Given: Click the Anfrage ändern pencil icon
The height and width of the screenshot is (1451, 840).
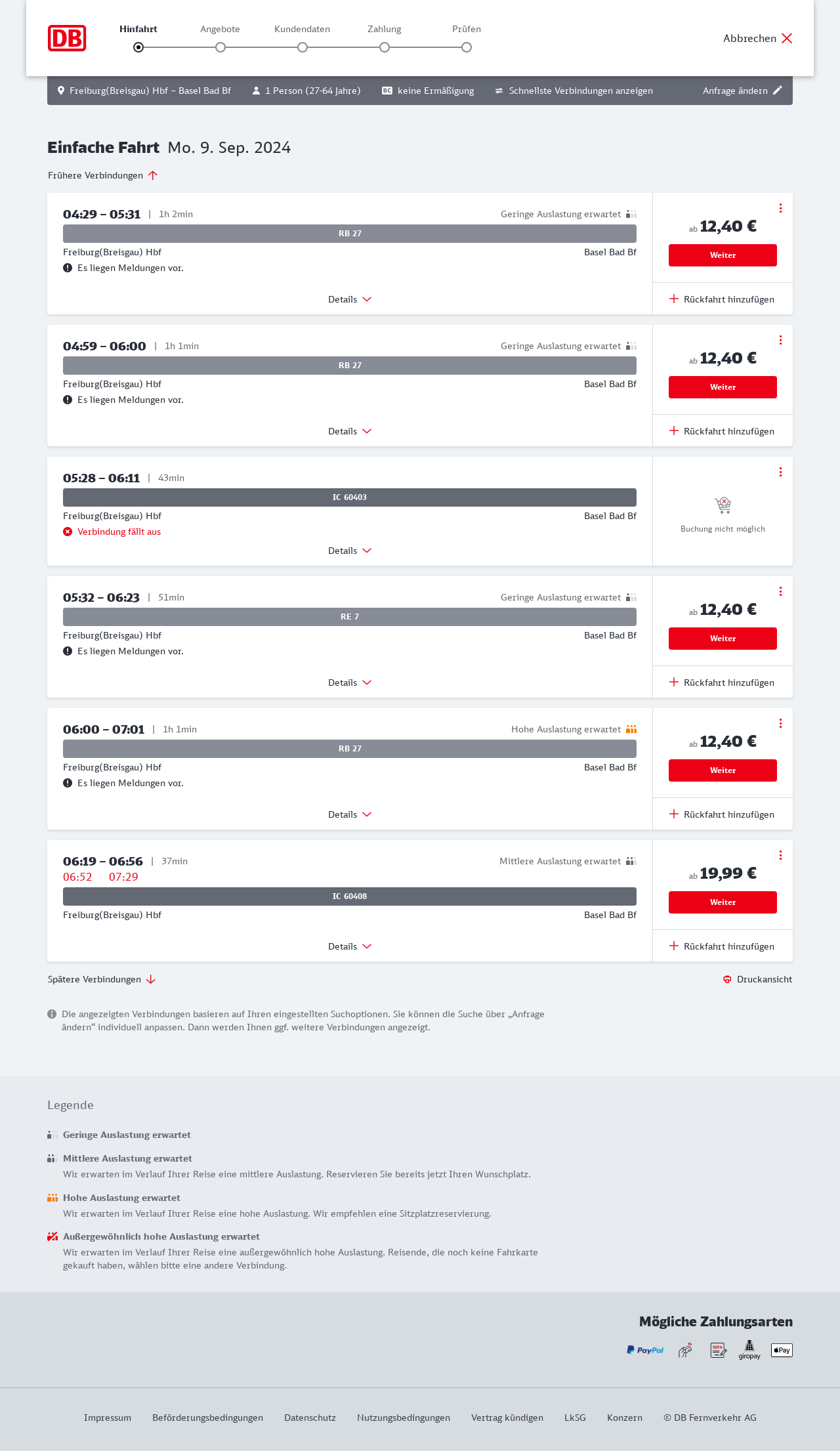Looking at the screenshot, I should point(778,91).
